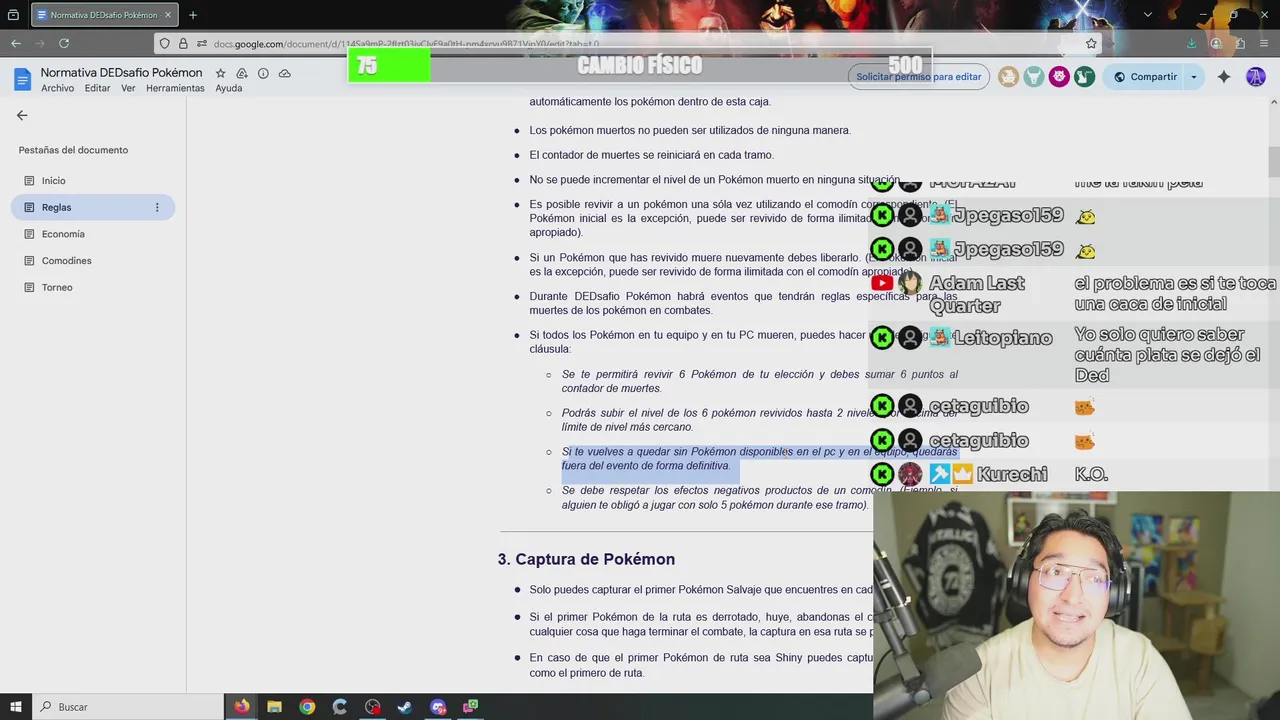Click the document vertical scrollbar

coord(1273,160)
